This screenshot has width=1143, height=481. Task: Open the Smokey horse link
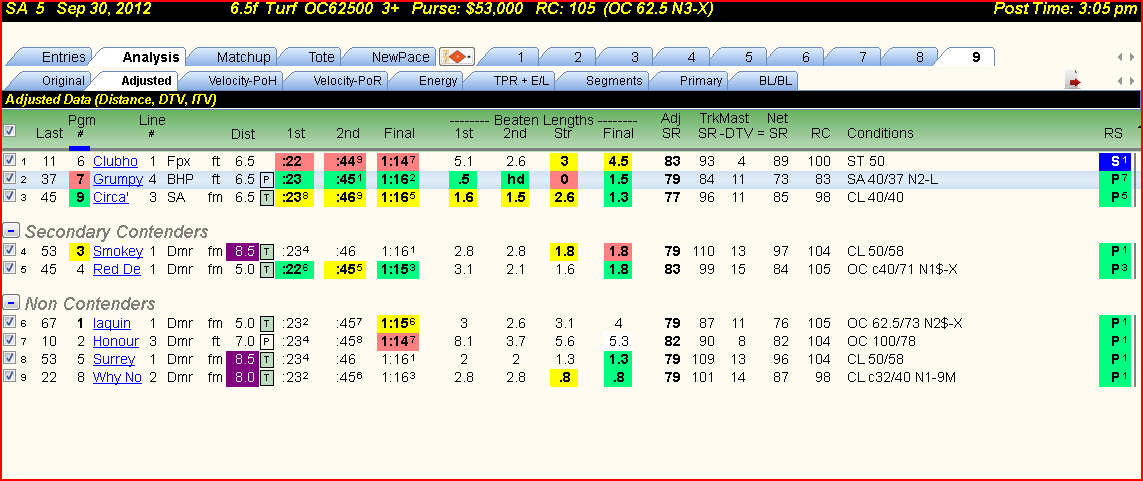tap(118, 251)
